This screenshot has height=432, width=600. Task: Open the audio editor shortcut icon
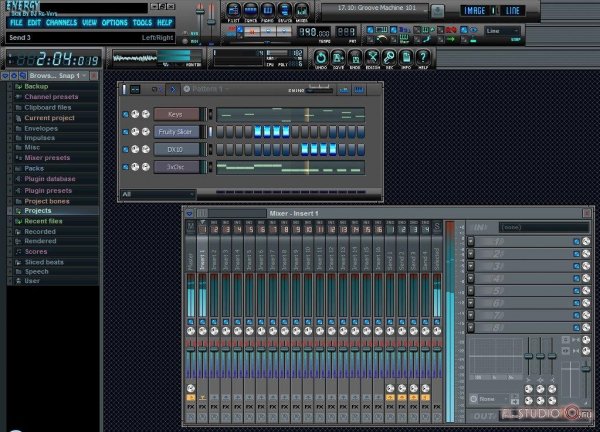coord(372,58)
